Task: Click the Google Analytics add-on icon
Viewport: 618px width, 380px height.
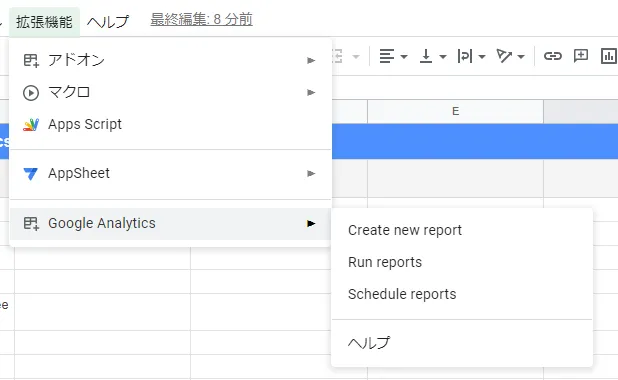Action: (x=31, y=224)
